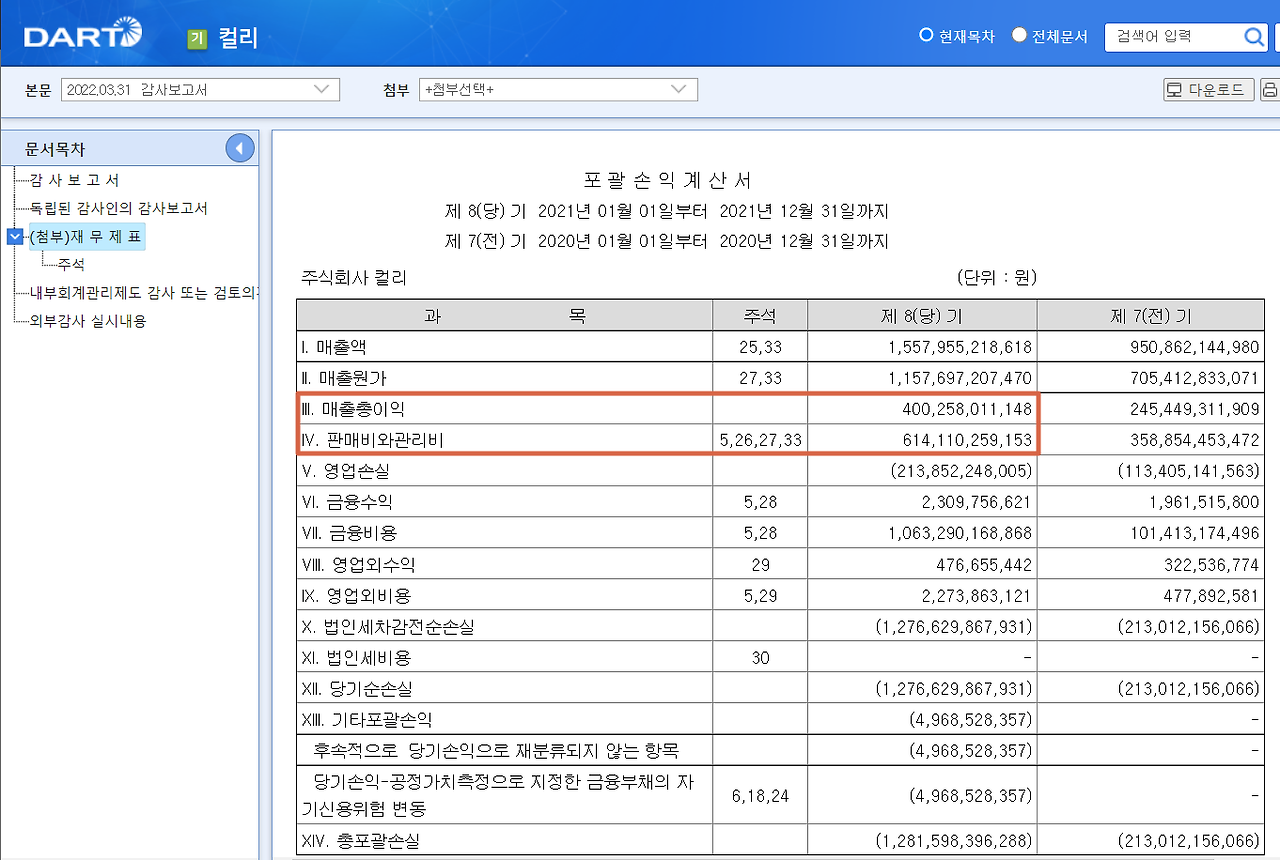Collapse the 문서목차 sidebar with the arrow circle

point(239,147)
